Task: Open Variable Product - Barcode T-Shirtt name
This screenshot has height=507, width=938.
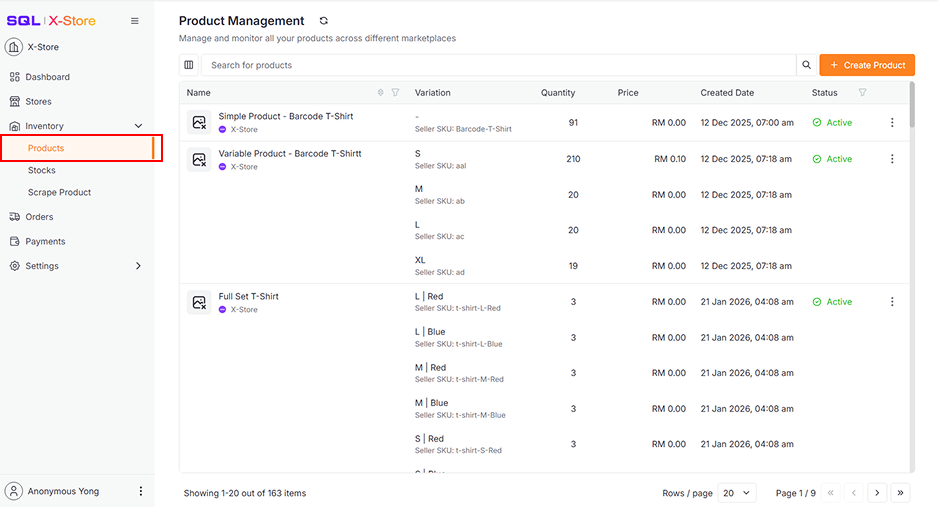Action: tap(290, 154)
